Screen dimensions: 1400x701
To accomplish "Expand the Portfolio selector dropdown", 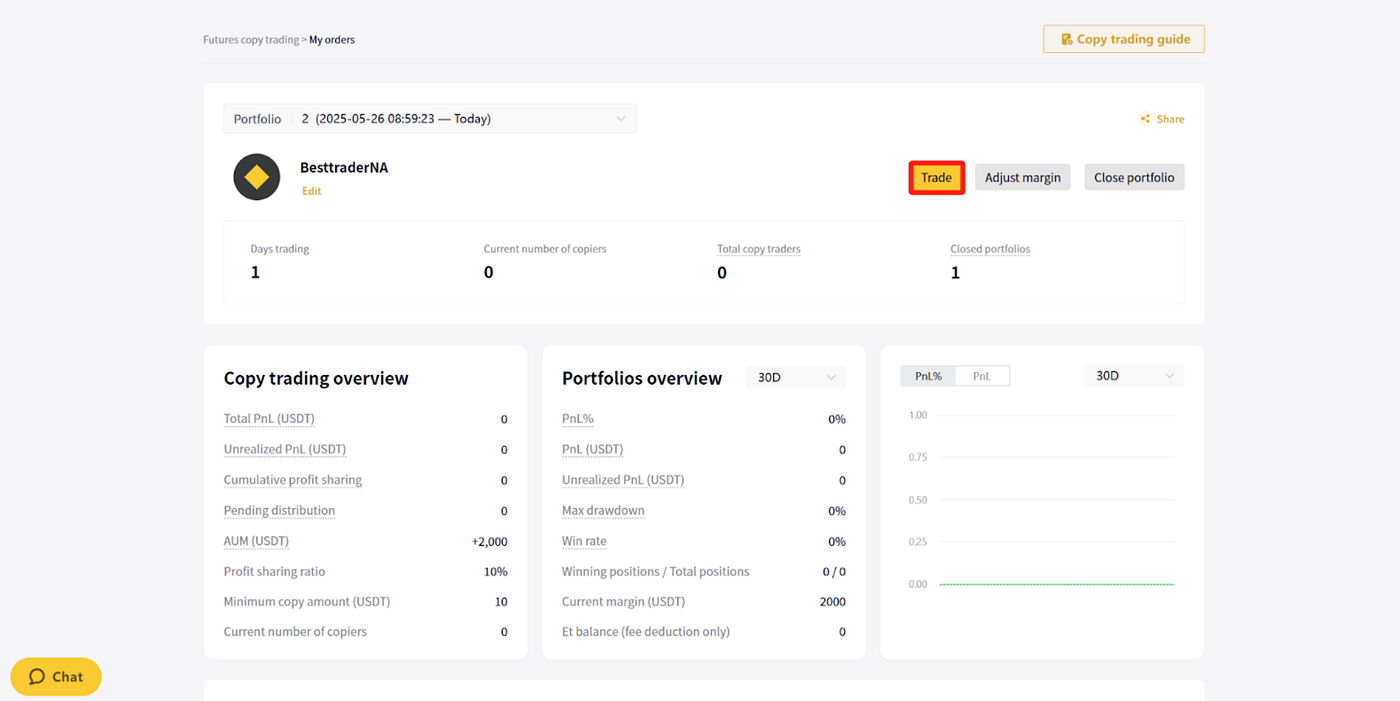I will point(430,119).
